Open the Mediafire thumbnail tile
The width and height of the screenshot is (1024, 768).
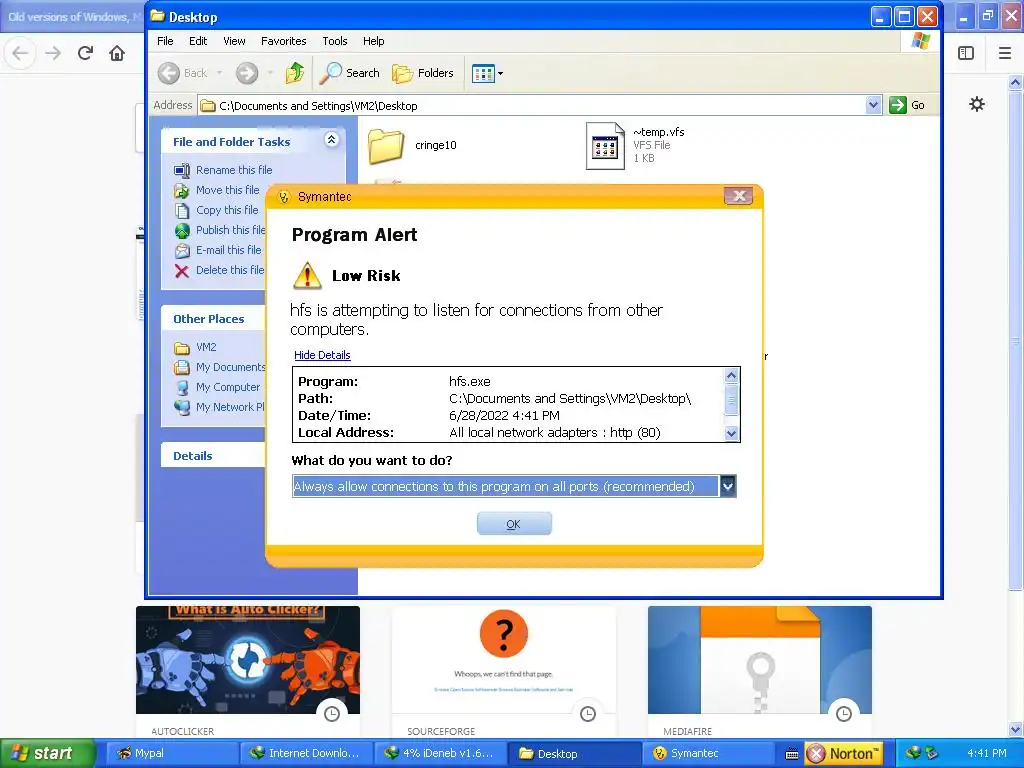pyautogui.click(x=760, y=671)
